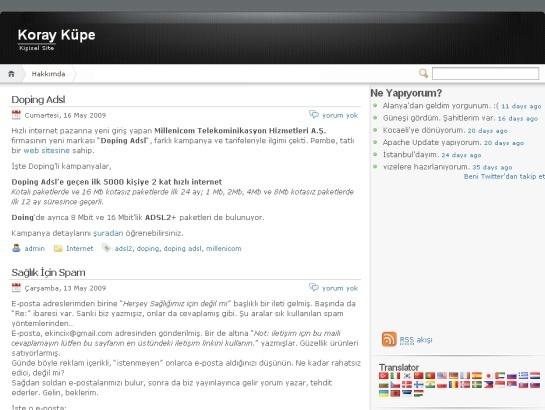Open the Doping Adsl post title
Screen dimensions: 545x410
tap(38, 100)
